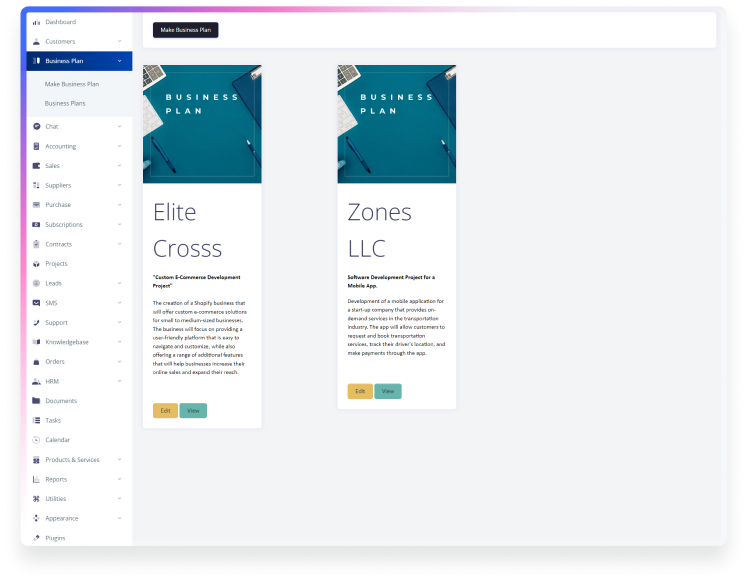Click the Subscriptions icon
The width and height of the screenshot is (747, 581).
click(36, 224)
